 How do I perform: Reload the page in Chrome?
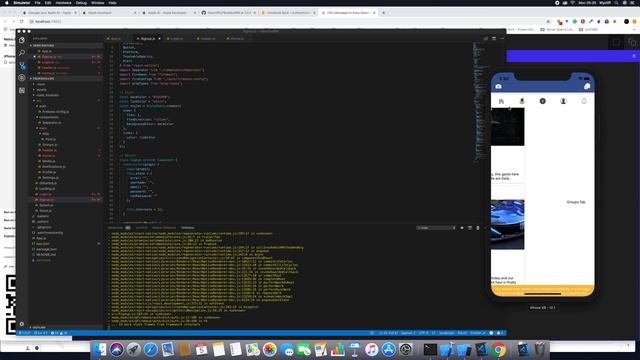[x=22, y=21]
